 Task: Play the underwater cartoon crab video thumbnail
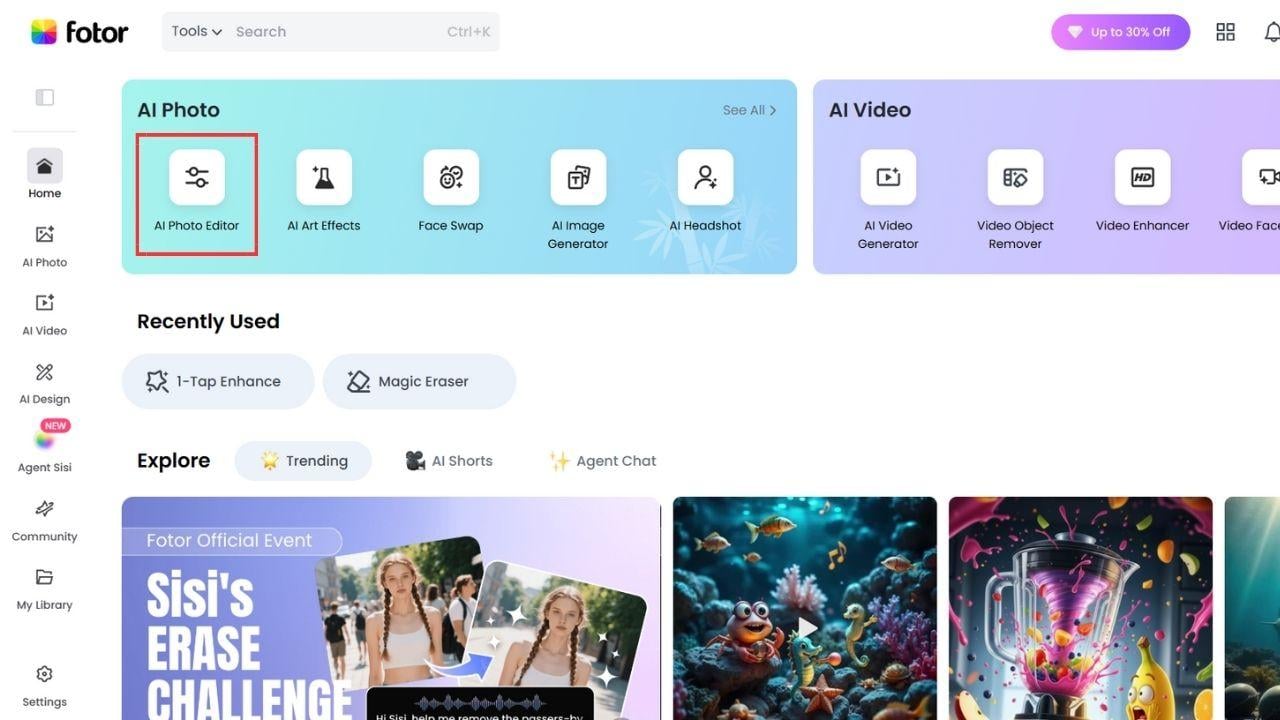click(805, 628)
